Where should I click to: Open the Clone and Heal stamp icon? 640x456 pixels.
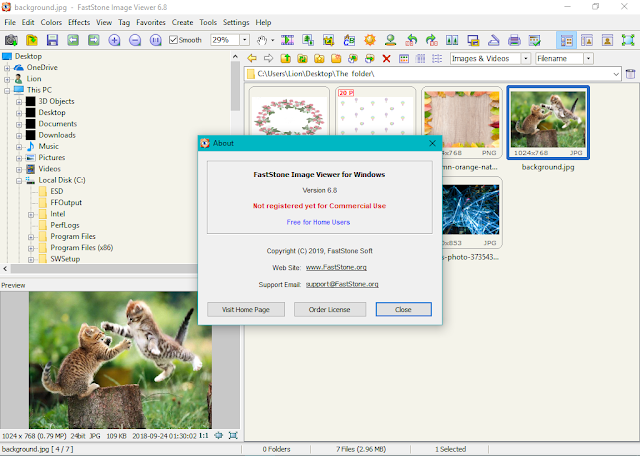click(x=391, y=40)
